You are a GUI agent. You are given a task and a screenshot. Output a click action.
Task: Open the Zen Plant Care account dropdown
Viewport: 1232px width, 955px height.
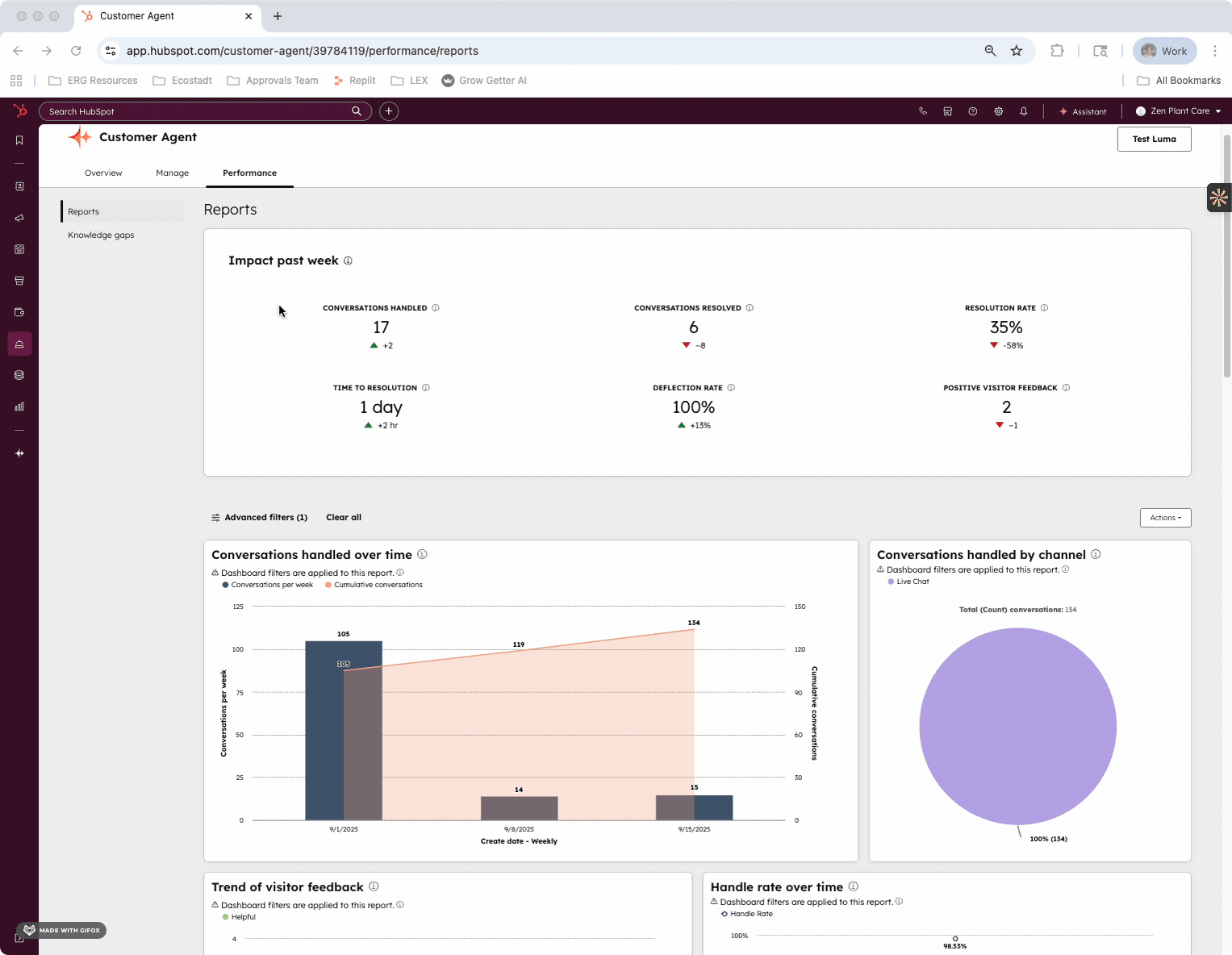click(1177, 111)
